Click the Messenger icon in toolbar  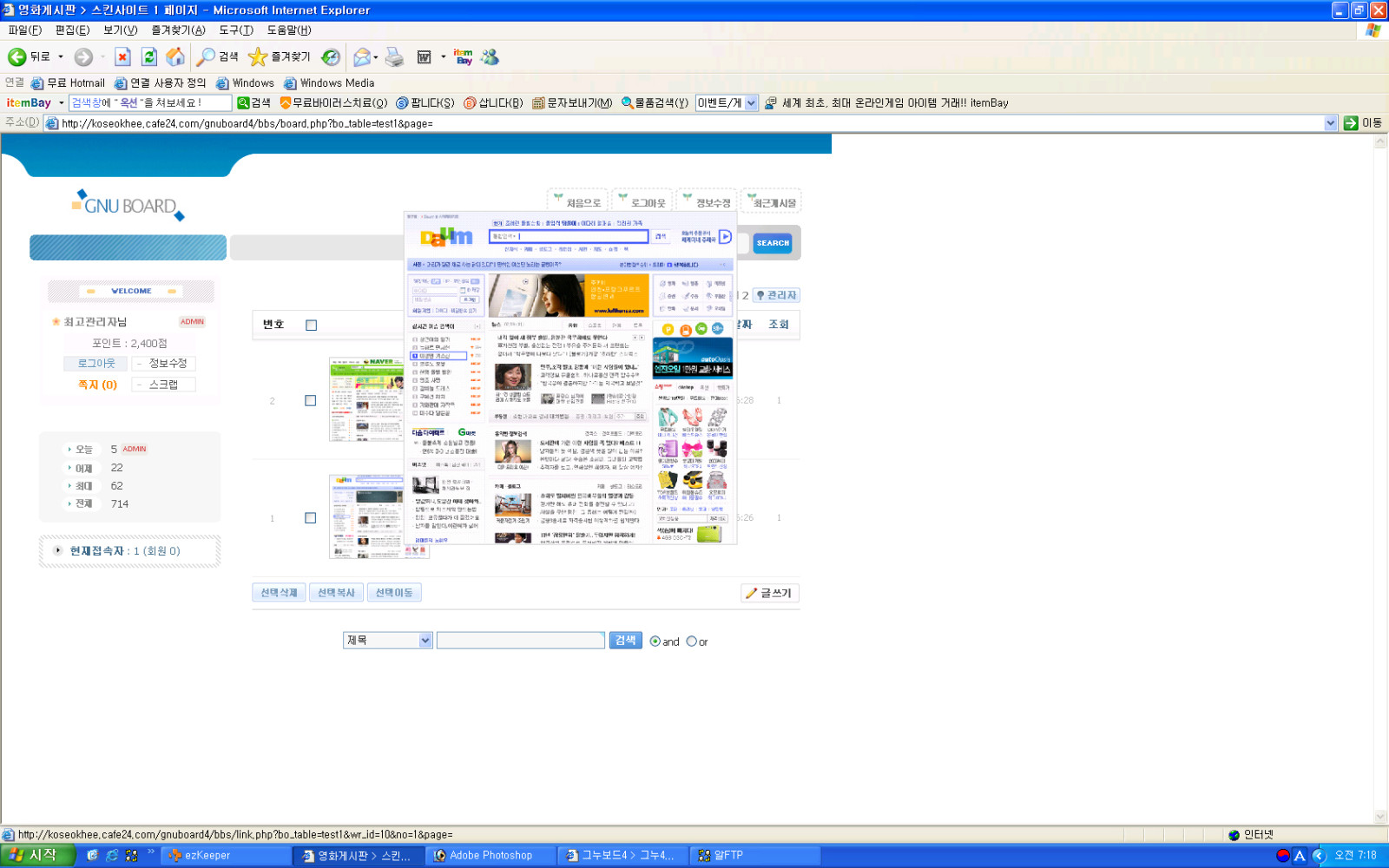(x=490, y=57)
